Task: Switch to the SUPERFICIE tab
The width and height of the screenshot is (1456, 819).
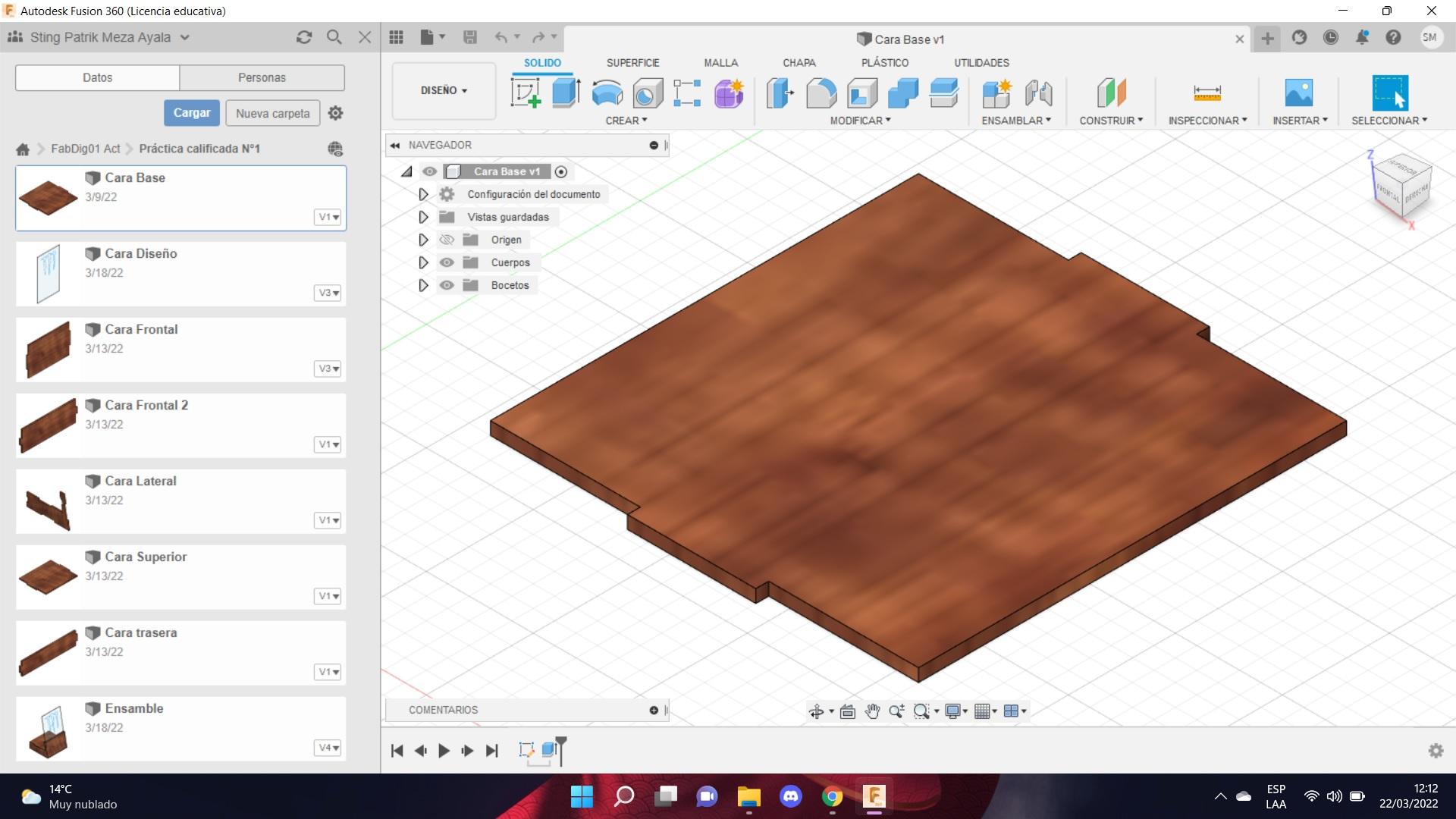Action: coord(632,63)
